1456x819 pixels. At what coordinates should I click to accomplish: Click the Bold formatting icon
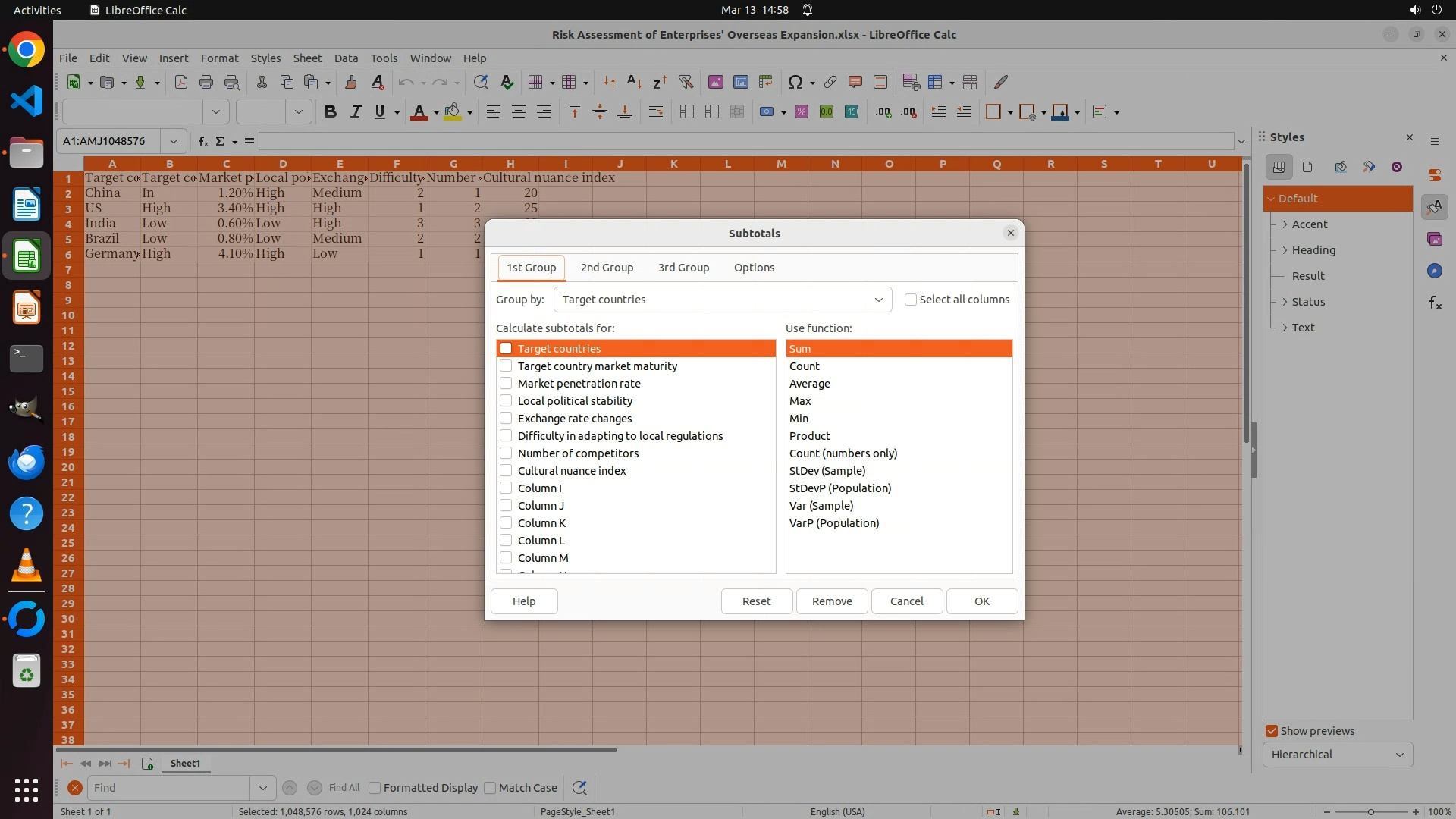330,112
